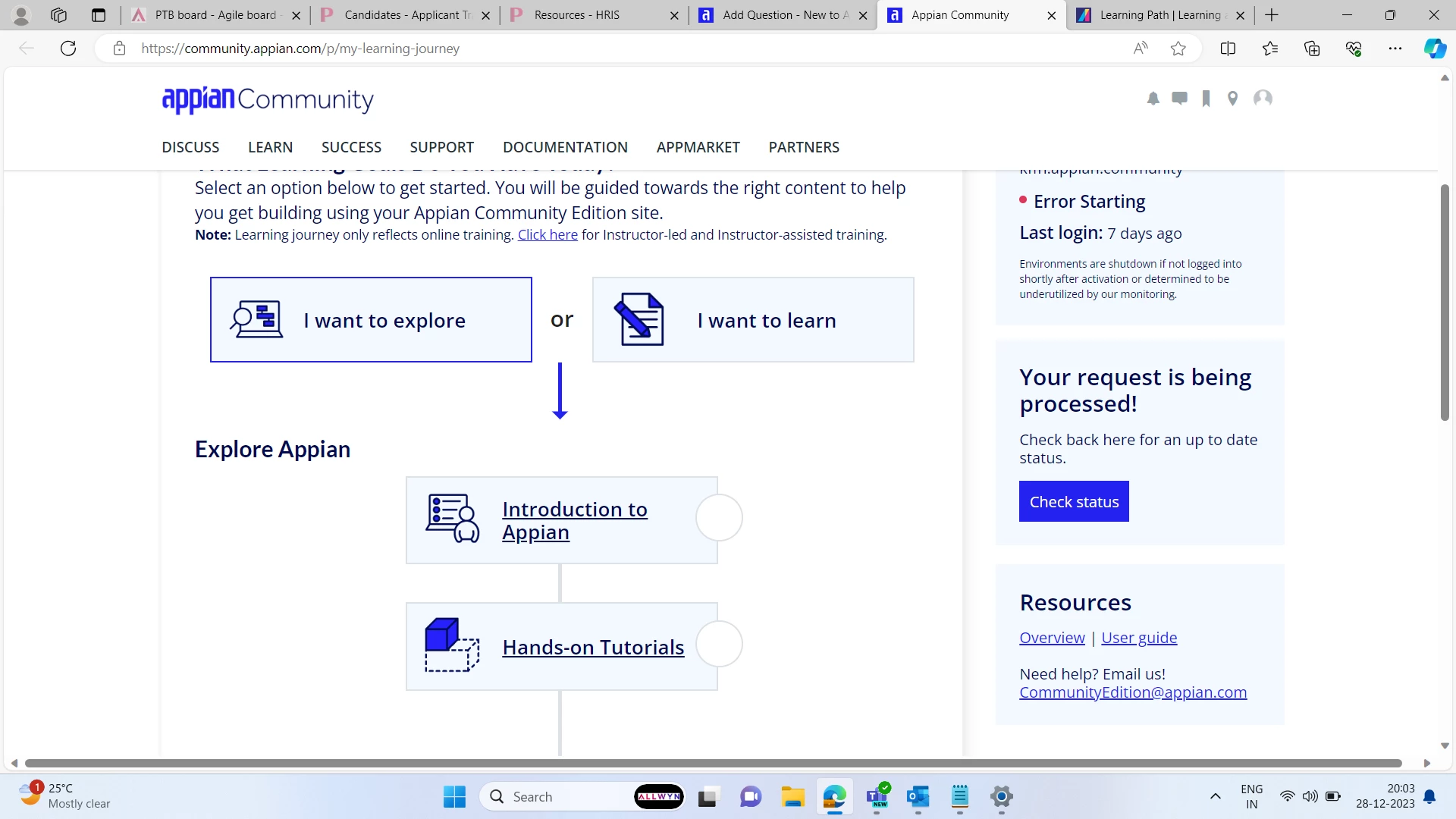Open the browser split screen view

pyautogui.click(x=1228, y=49)
